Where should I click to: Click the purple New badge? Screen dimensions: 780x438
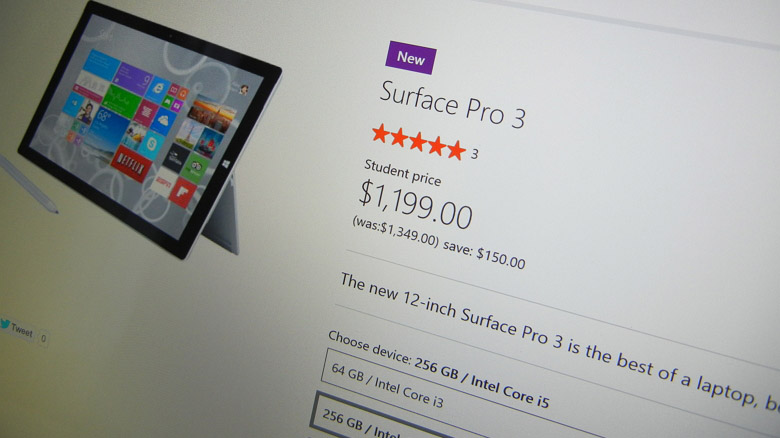pos(411,58)
